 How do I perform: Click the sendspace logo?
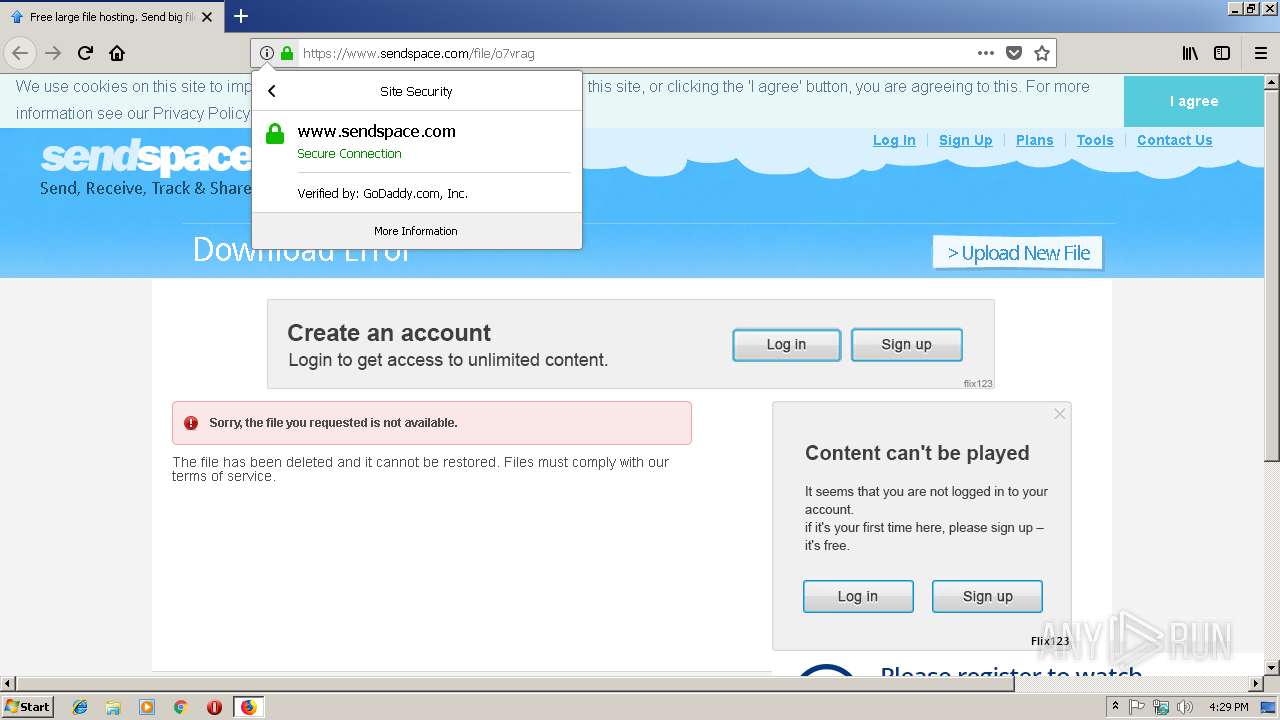tap(145, 158)
